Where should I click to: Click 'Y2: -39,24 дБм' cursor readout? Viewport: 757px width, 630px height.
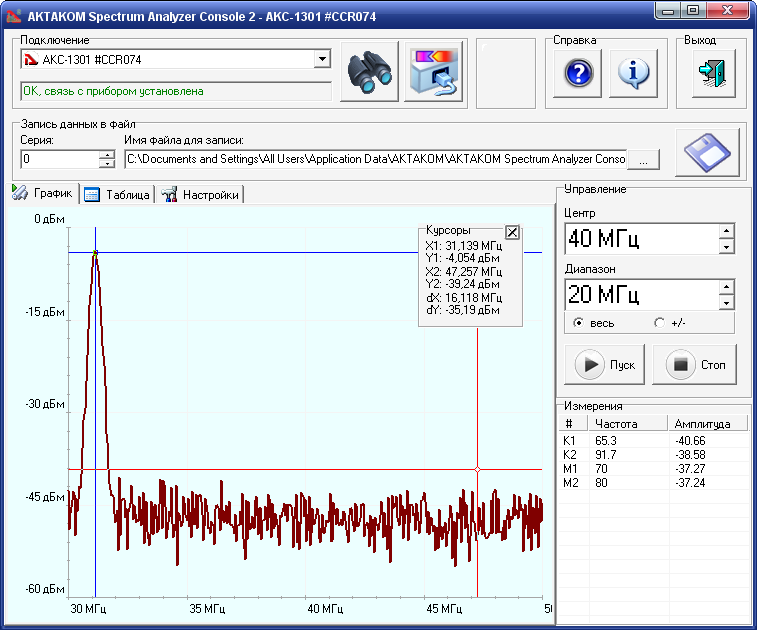coord(463,284)
